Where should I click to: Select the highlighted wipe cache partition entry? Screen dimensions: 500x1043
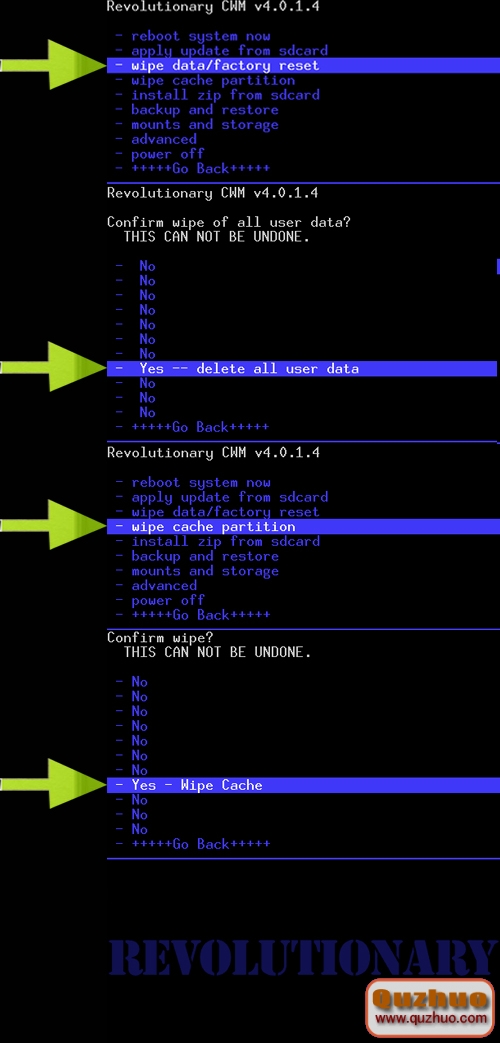tap(302, 526)
